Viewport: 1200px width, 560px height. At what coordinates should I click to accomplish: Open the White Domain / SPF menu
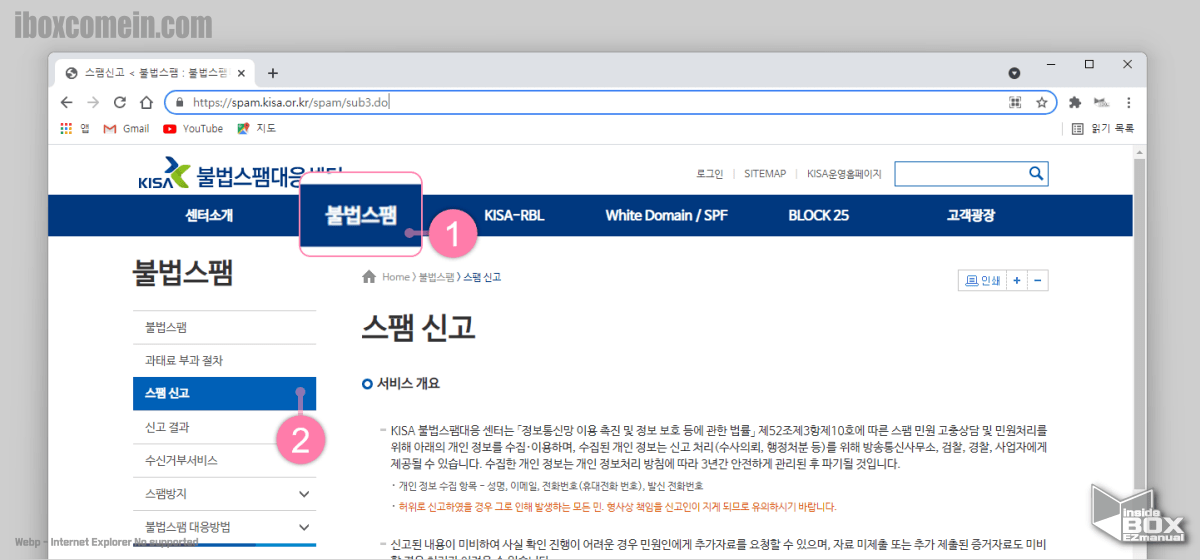pos(667,215)
